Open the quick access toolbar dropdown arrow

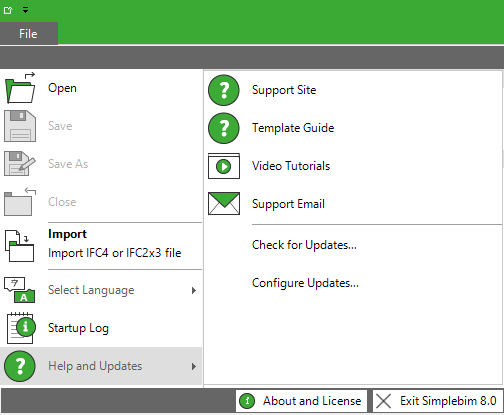(25, 10)
